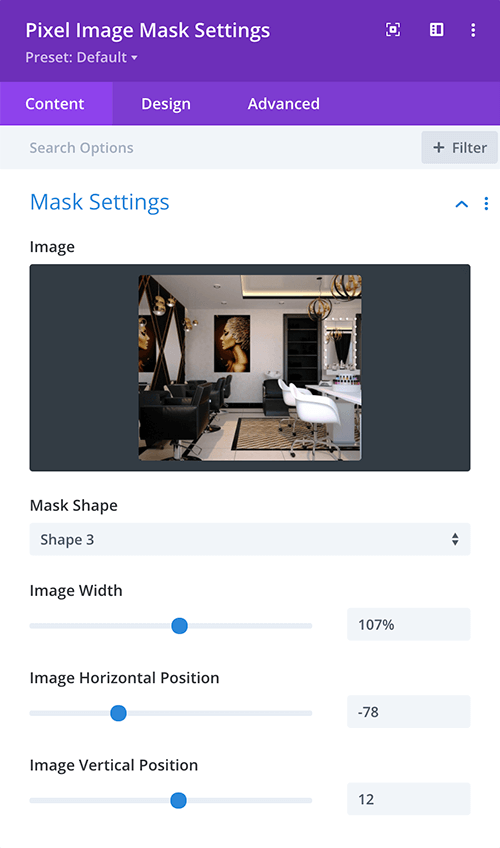500x848 pixels.
Task: Click the expand modal fullscreen icon
Action: pyautogui.click(x=393, y=30)
